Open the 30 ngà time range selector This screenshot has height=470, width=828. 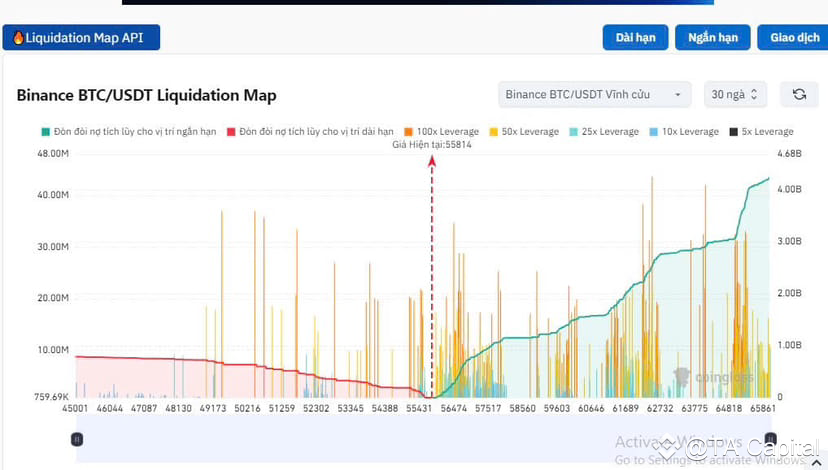point(735,95)
